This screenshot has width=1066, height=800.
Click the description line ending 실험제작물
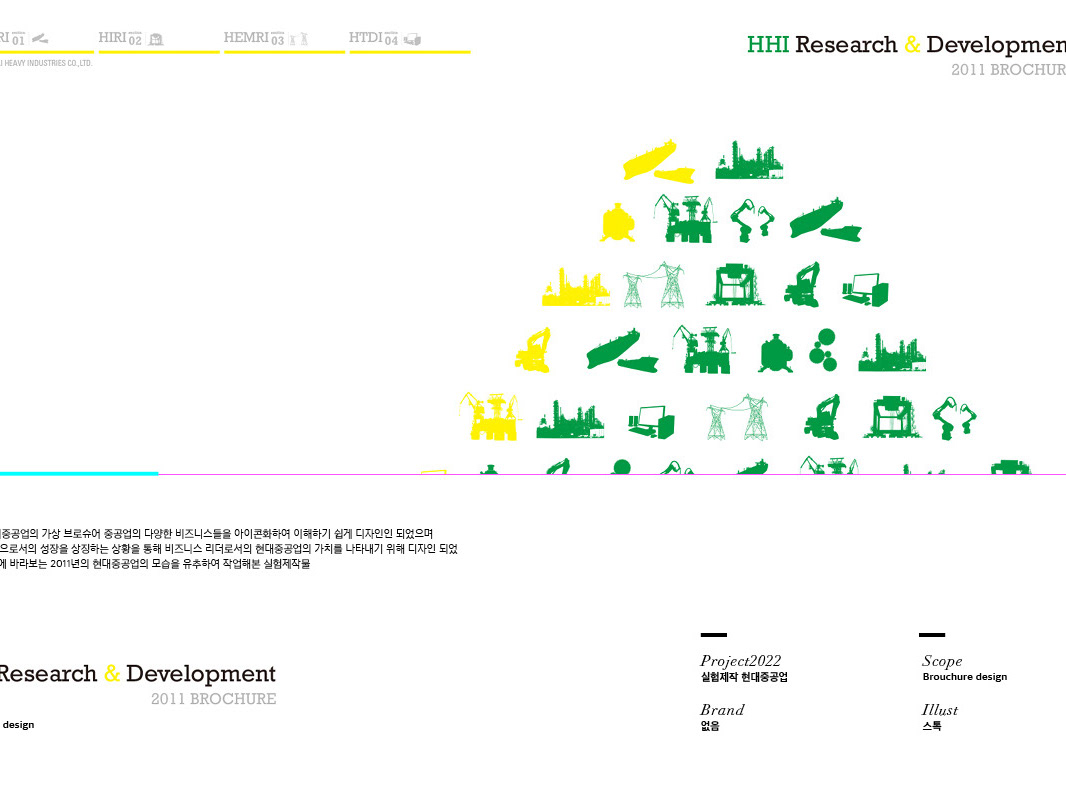[x=155, y=563]
